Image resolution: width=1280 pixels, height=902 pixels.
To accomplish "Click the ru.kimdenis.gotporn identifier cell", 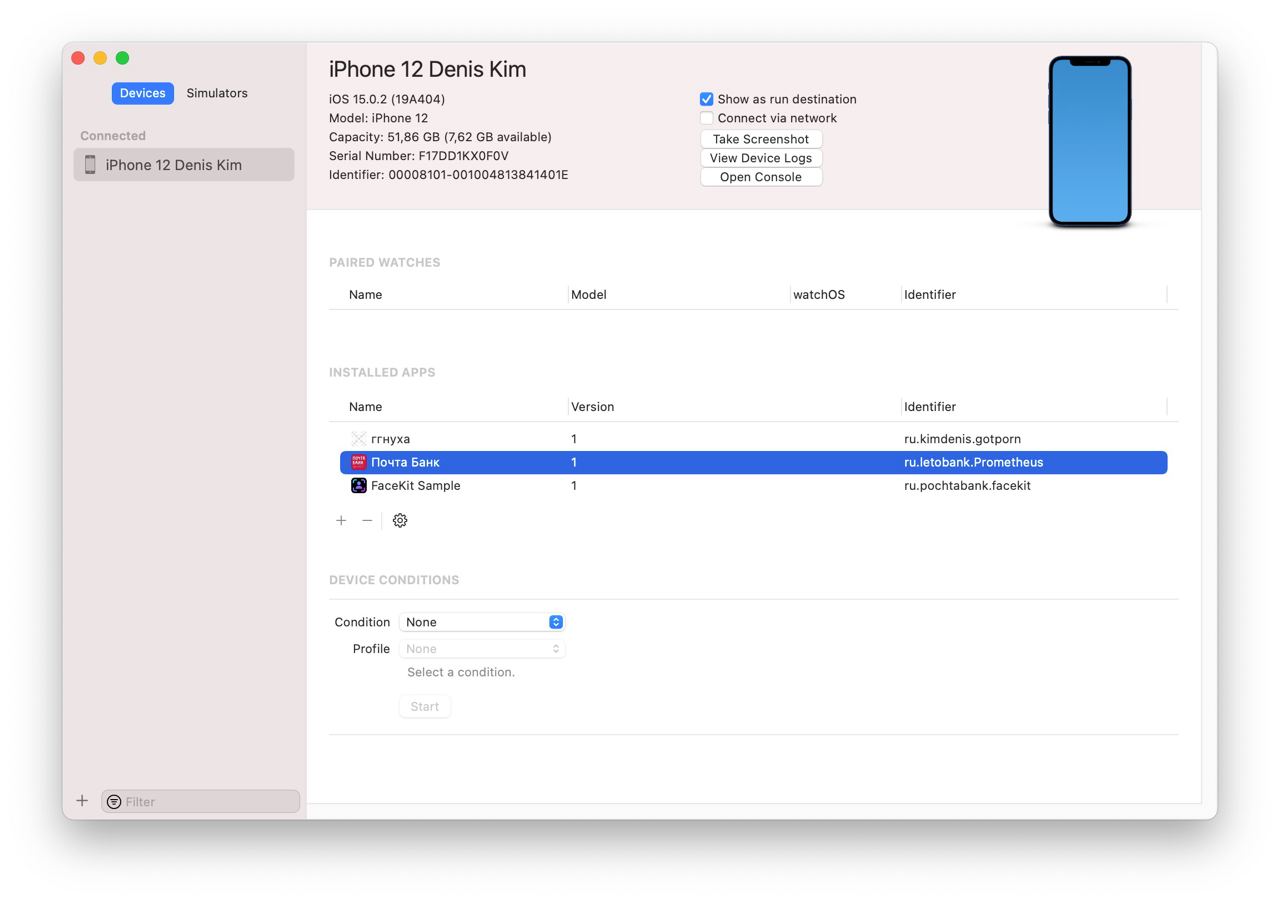I will pyautogui.click(x=962, y=439).
